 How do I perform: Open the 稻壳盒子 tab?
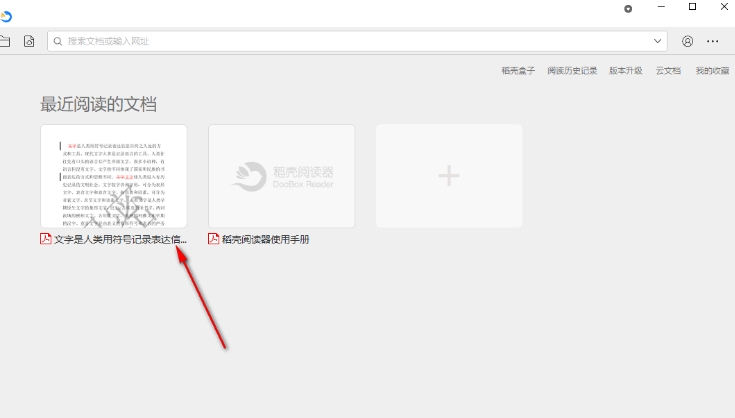pos(518,71)
